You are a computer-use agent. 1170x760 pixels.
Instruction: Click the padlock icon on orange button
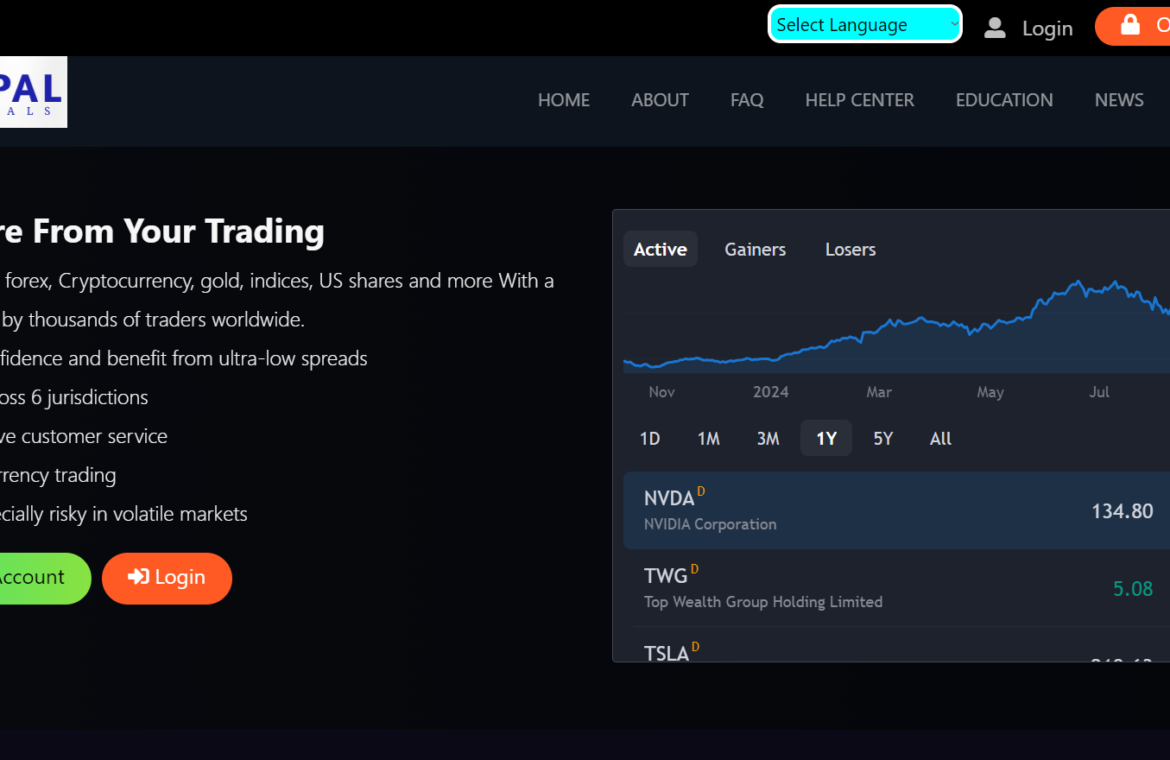pyautogui.click(x=1130, y=25)
